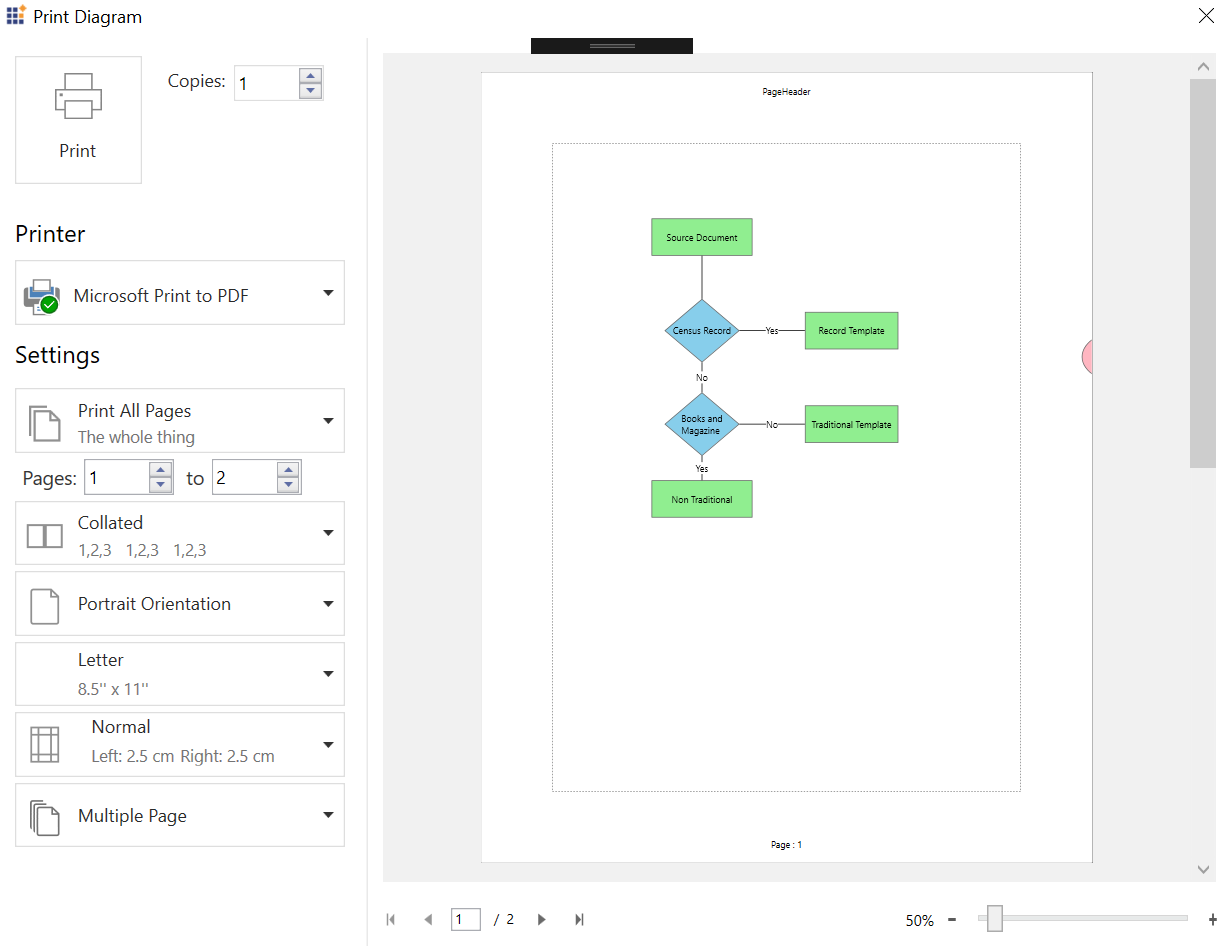Click the Multiple Page stacked sheets icon
Screen dimensions: 1227x946
(44, 817)
